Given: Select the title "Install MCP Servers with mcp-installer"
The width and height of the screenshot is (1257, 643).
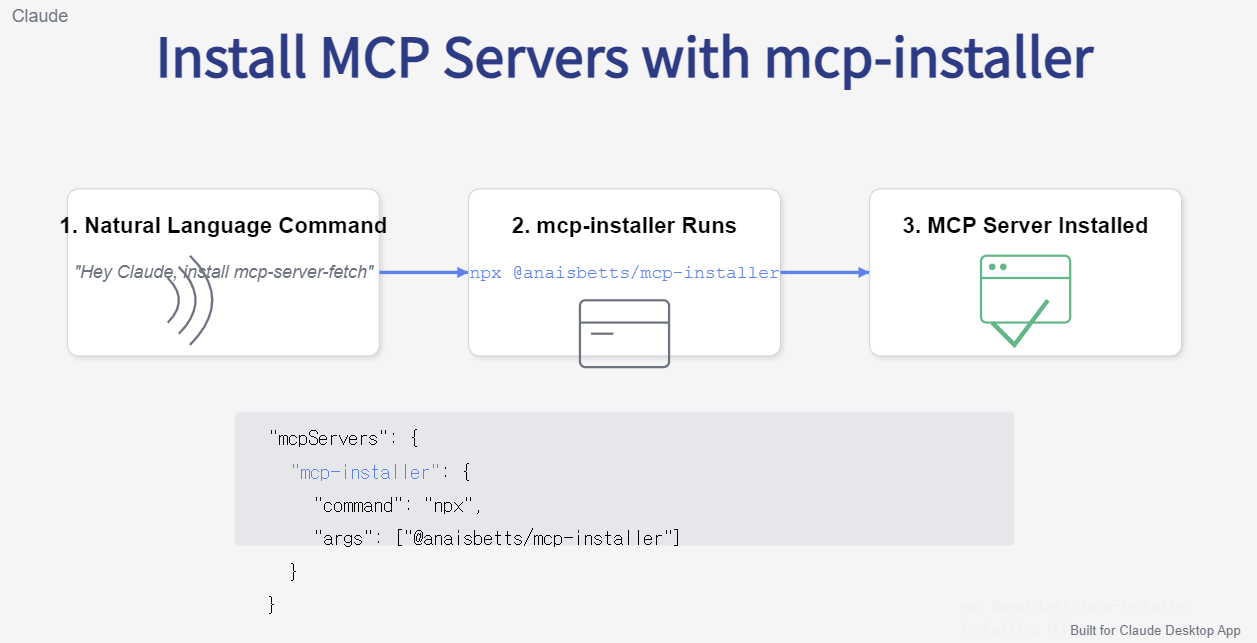Looking at the screenshot, I should point(625,58).
